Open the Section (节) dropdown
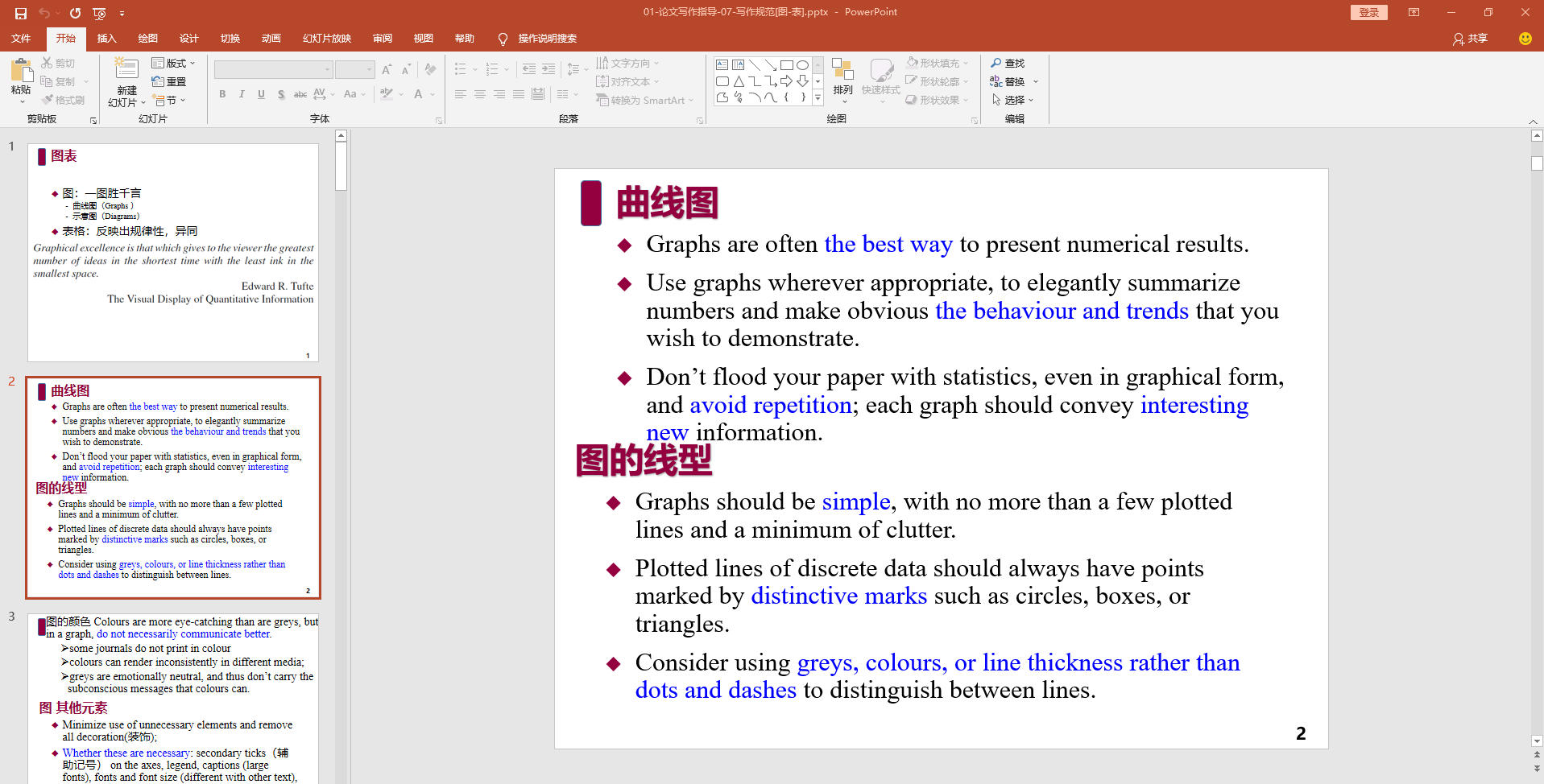Viewport: 1544px width, 784px height. click(x=170, y=100)
